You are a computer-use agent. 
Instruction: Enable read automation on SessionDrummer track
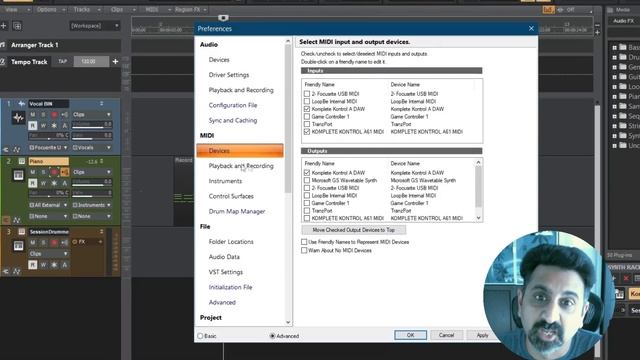[x=33, y=265]
